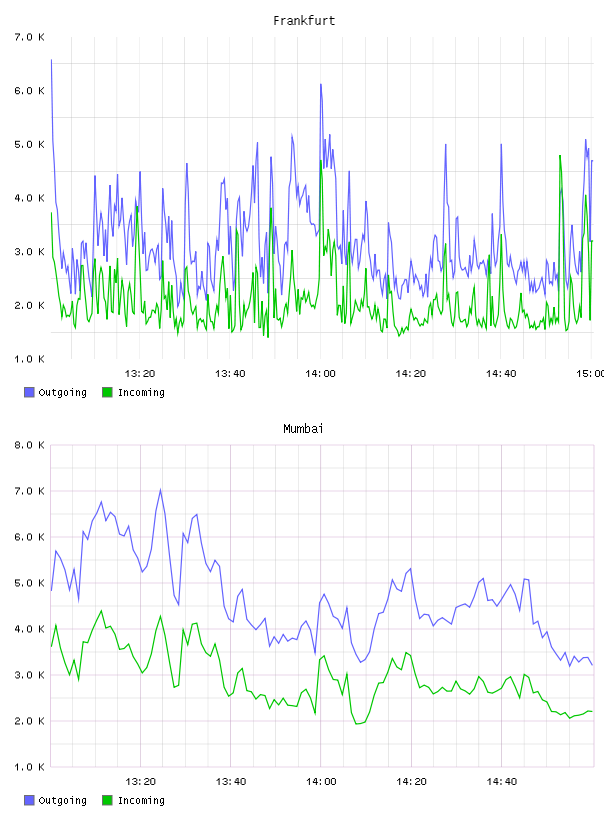Click the 3.0 K axis label in Frankfurt chart

(30, 251)
